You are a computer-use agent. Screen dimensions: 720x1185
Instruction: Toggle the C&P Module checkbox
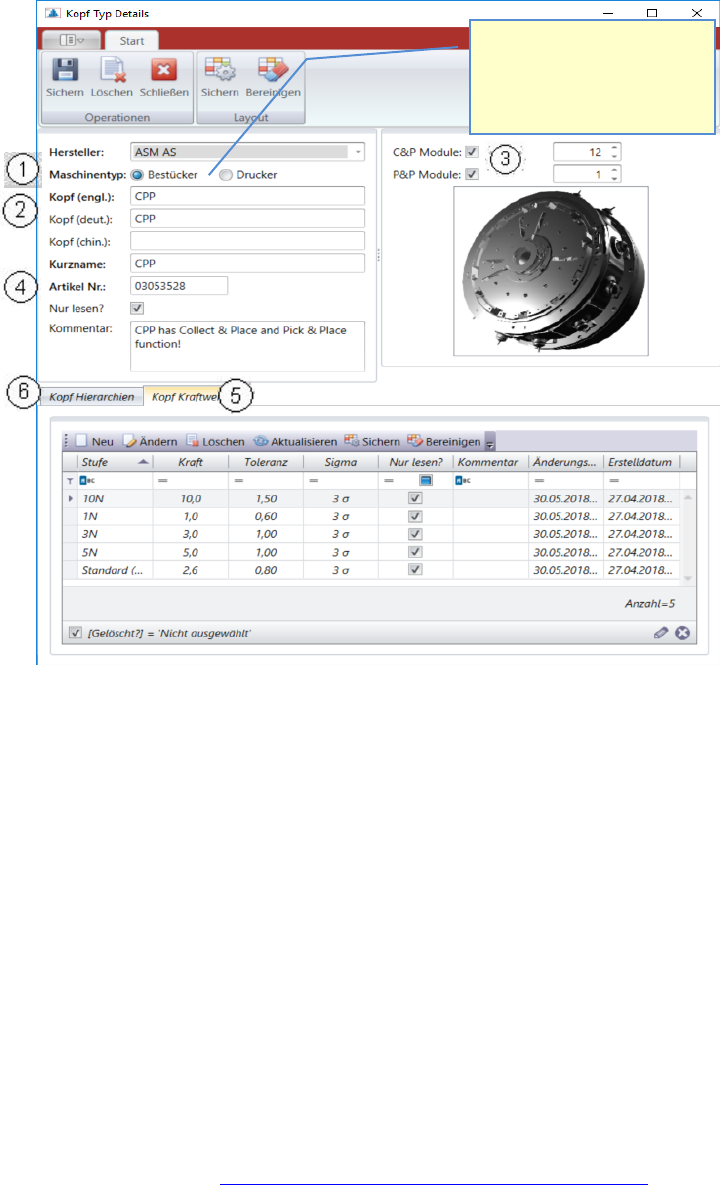coord(472,152)
